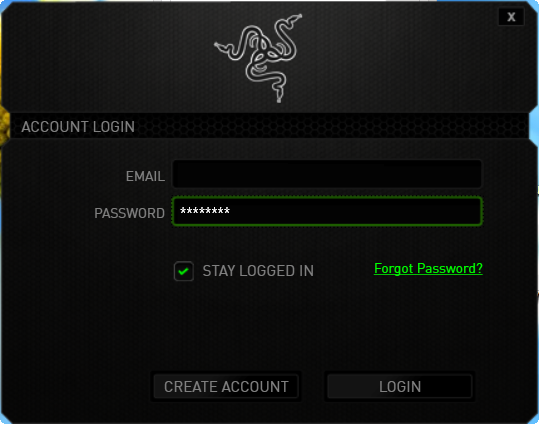Screen dimensions: 539x424
Task: Close the login dialog with X
Action: (511, 17)
